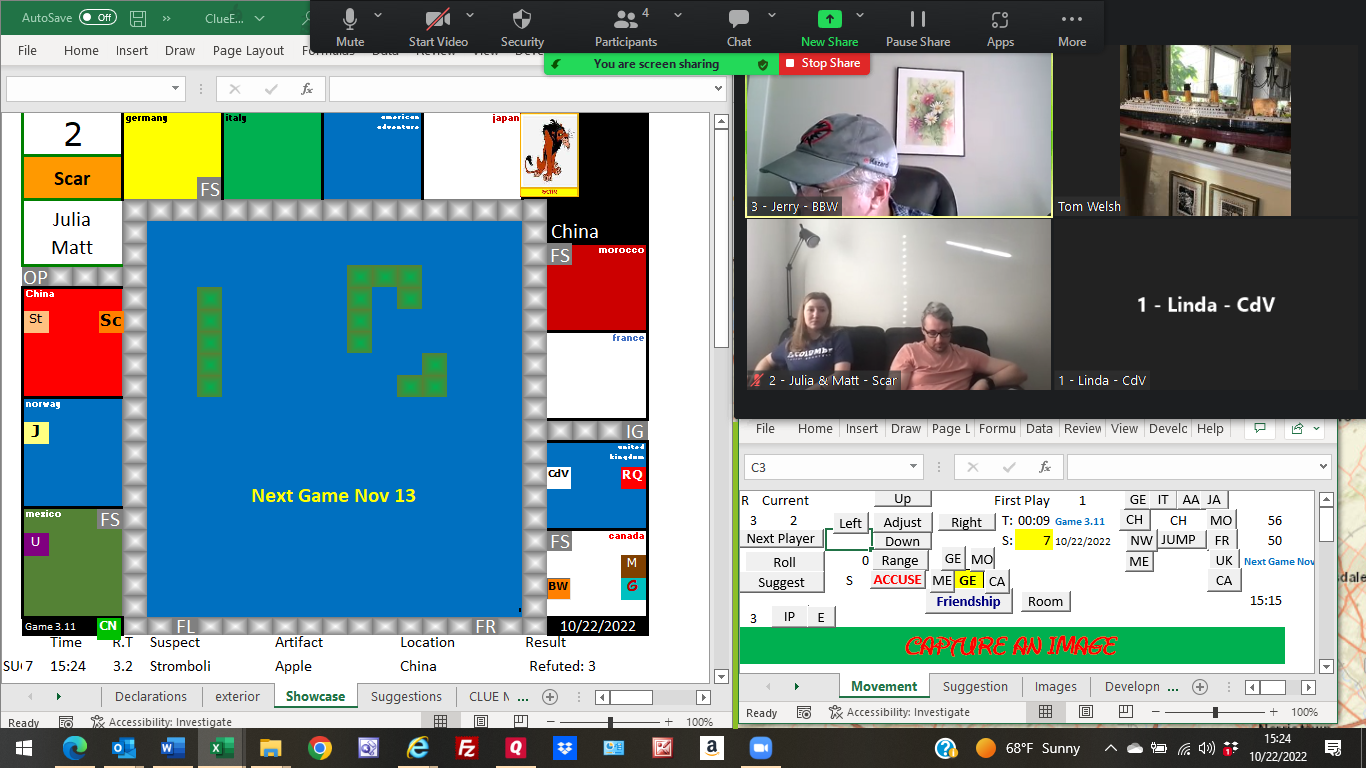Screen dimensions: 1366x768
Task: Click the Start Video camera icon
Action: [437, 19]
